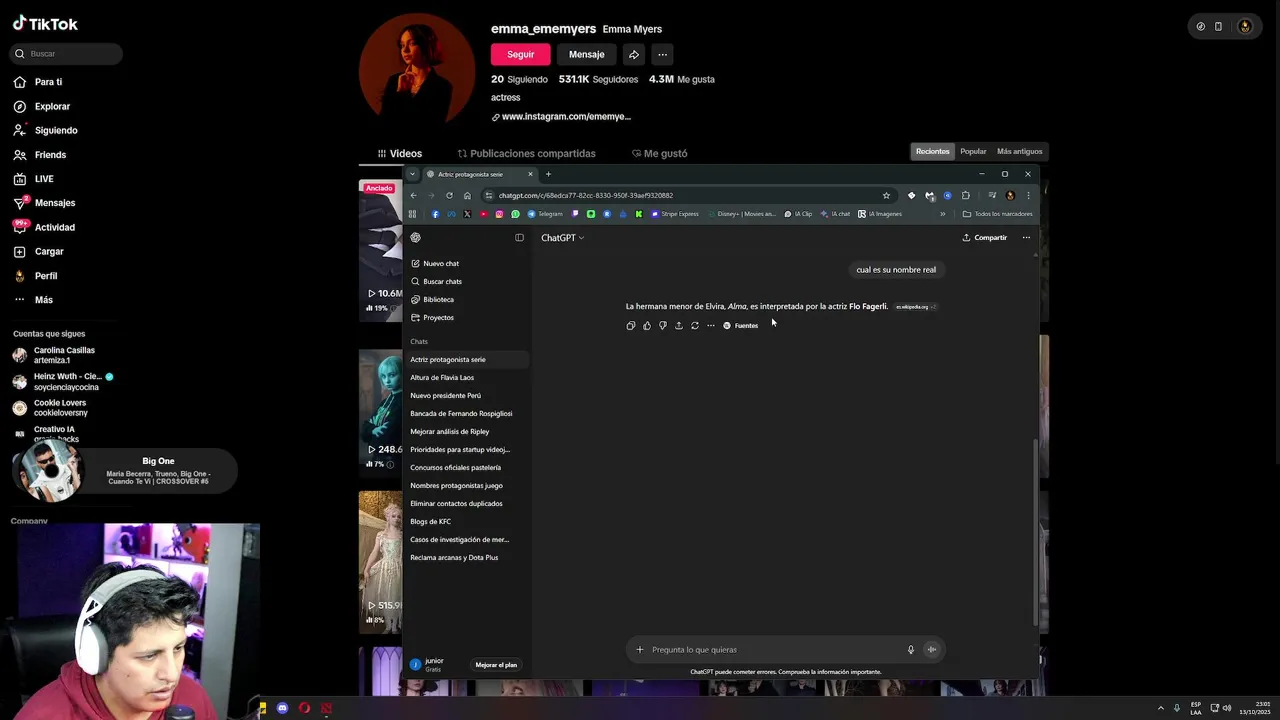Click the ChatGPT logo in sidebar

tap(416, 238)
